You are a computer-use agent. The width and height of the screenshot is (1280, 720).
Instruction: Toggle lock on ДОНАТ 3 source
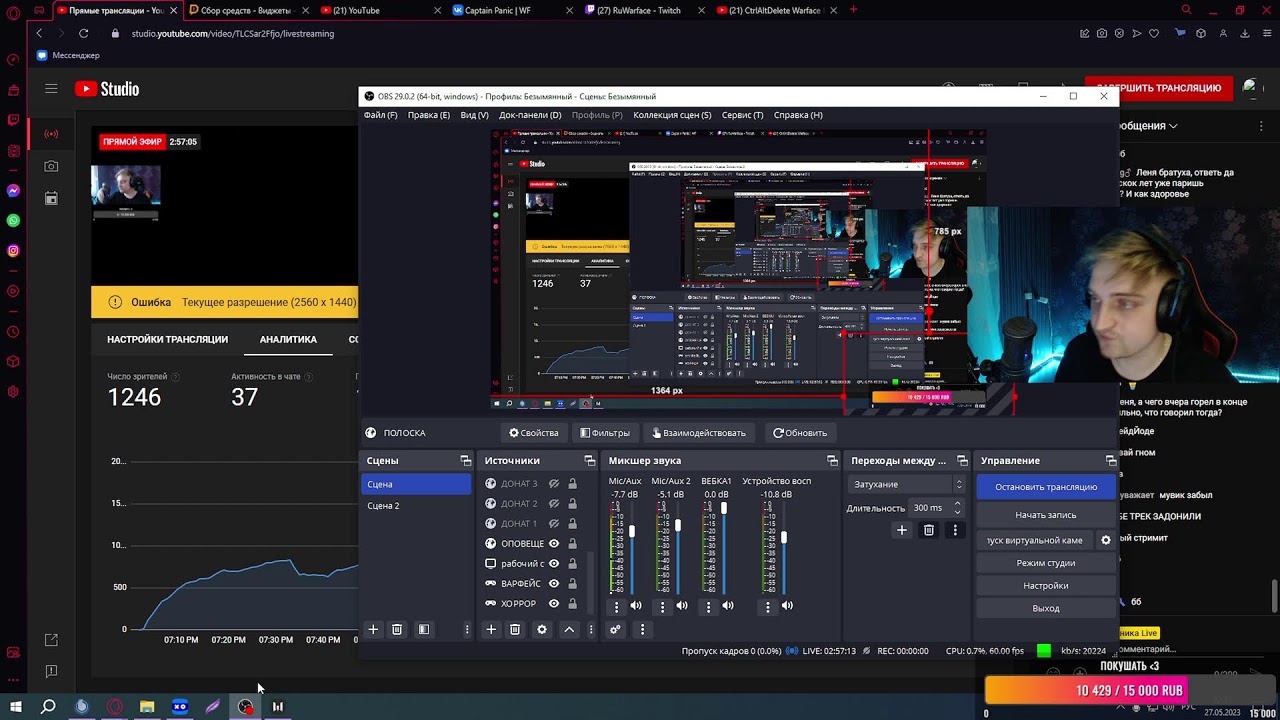tap(572, 484)
